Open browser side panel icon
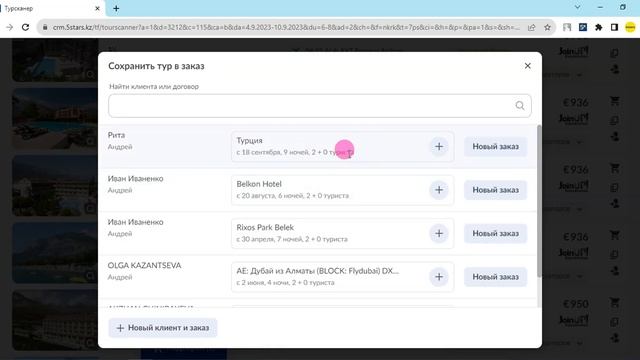 [614, 27]
